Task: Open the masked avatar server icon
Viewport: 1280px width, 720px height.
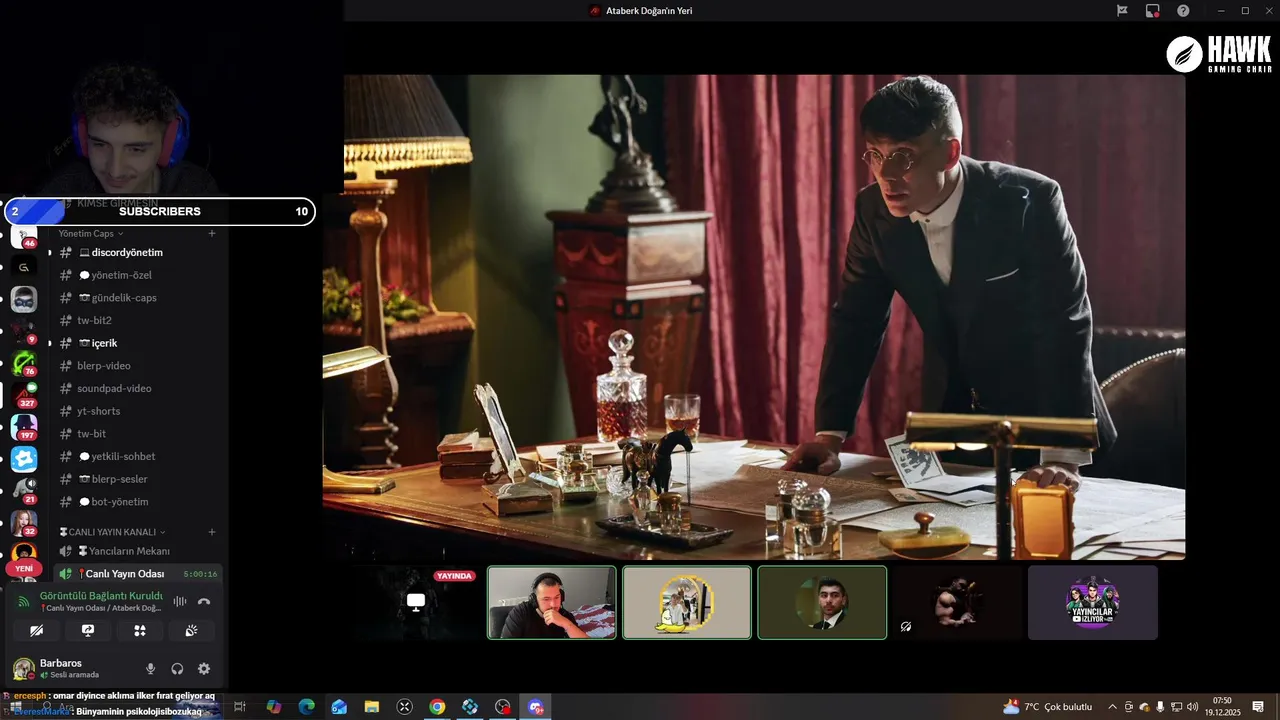Action: click(x=24, y=299)
